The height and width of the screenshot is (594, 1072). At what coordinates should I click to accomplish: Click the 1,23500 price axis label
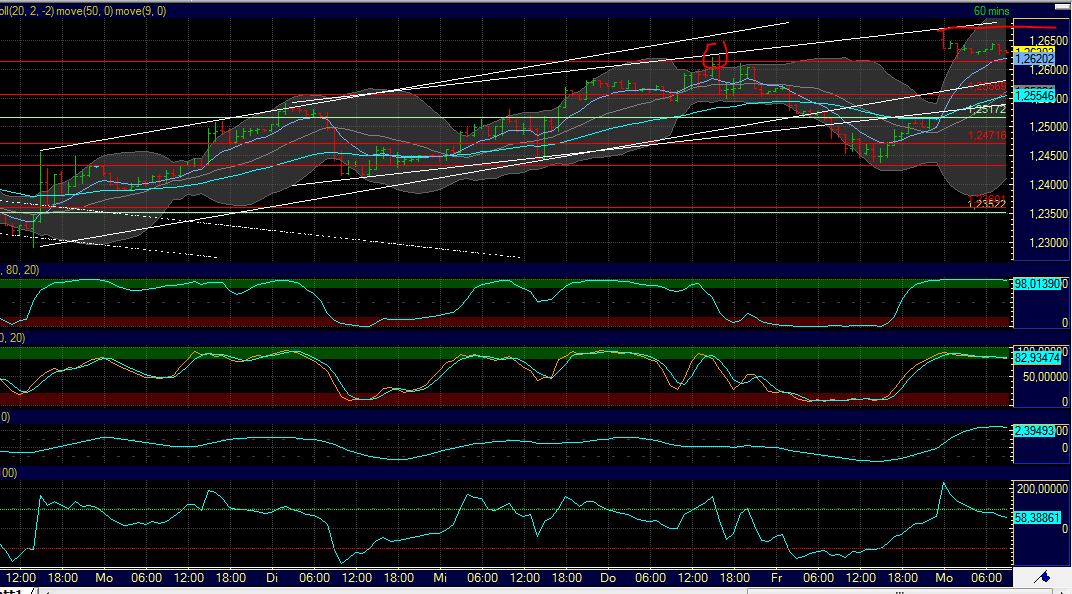[1048, 214]
